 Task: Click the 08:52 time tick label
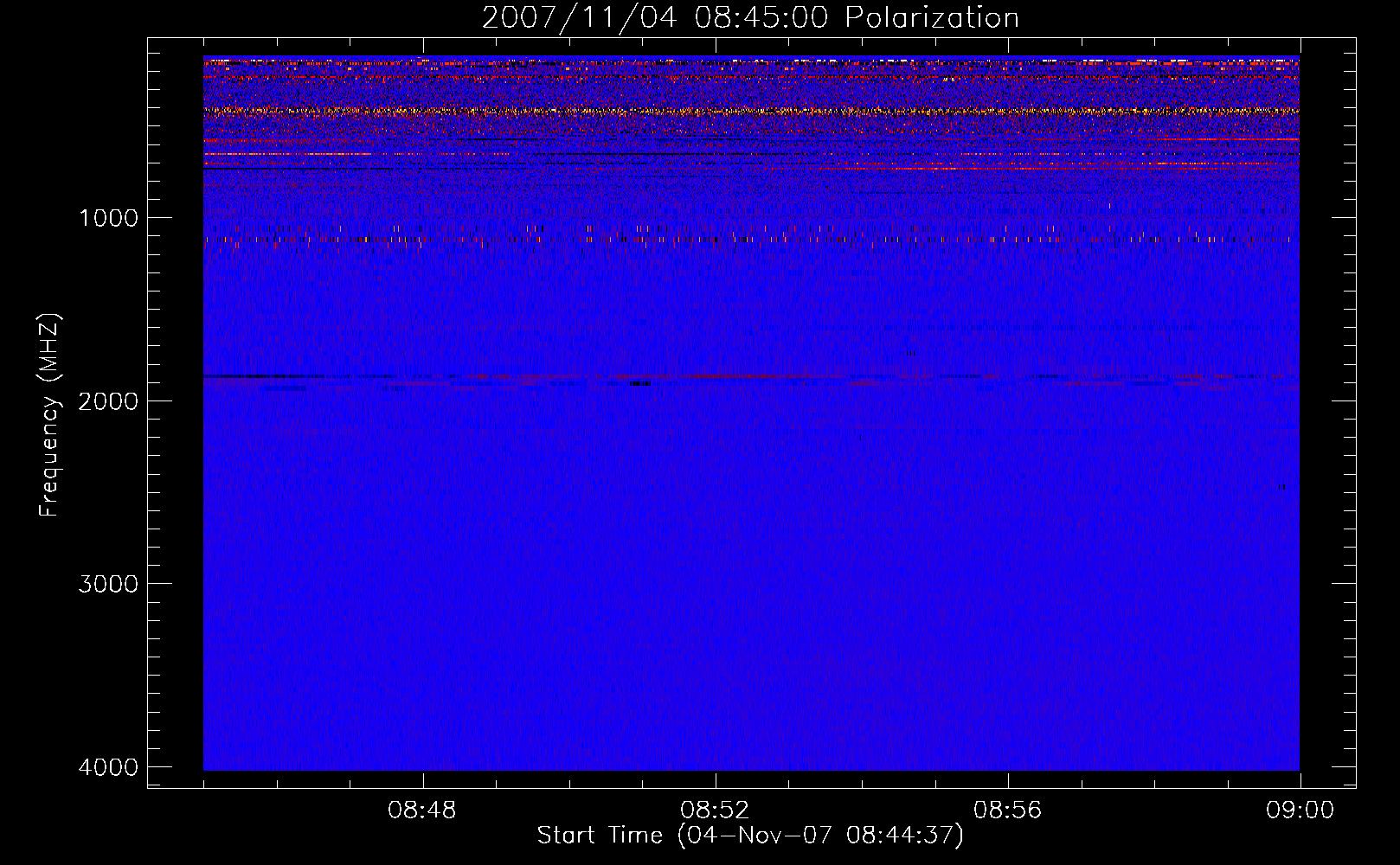point(715,811)
